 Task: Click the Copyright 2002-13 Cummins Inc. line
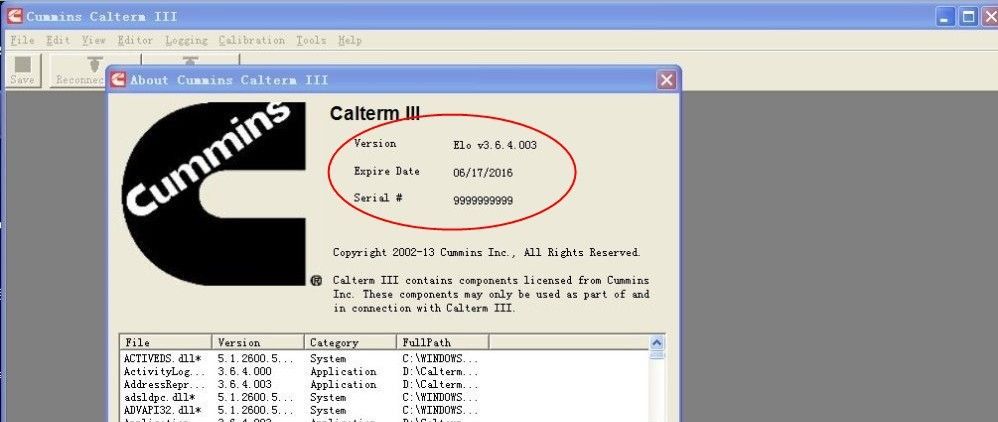click(x=486, y=253)
